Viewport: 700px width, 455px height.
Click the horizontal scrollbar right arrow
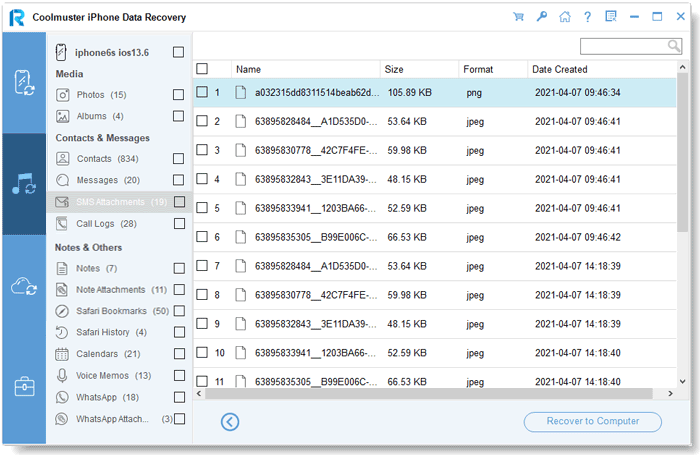pos(670,393)
